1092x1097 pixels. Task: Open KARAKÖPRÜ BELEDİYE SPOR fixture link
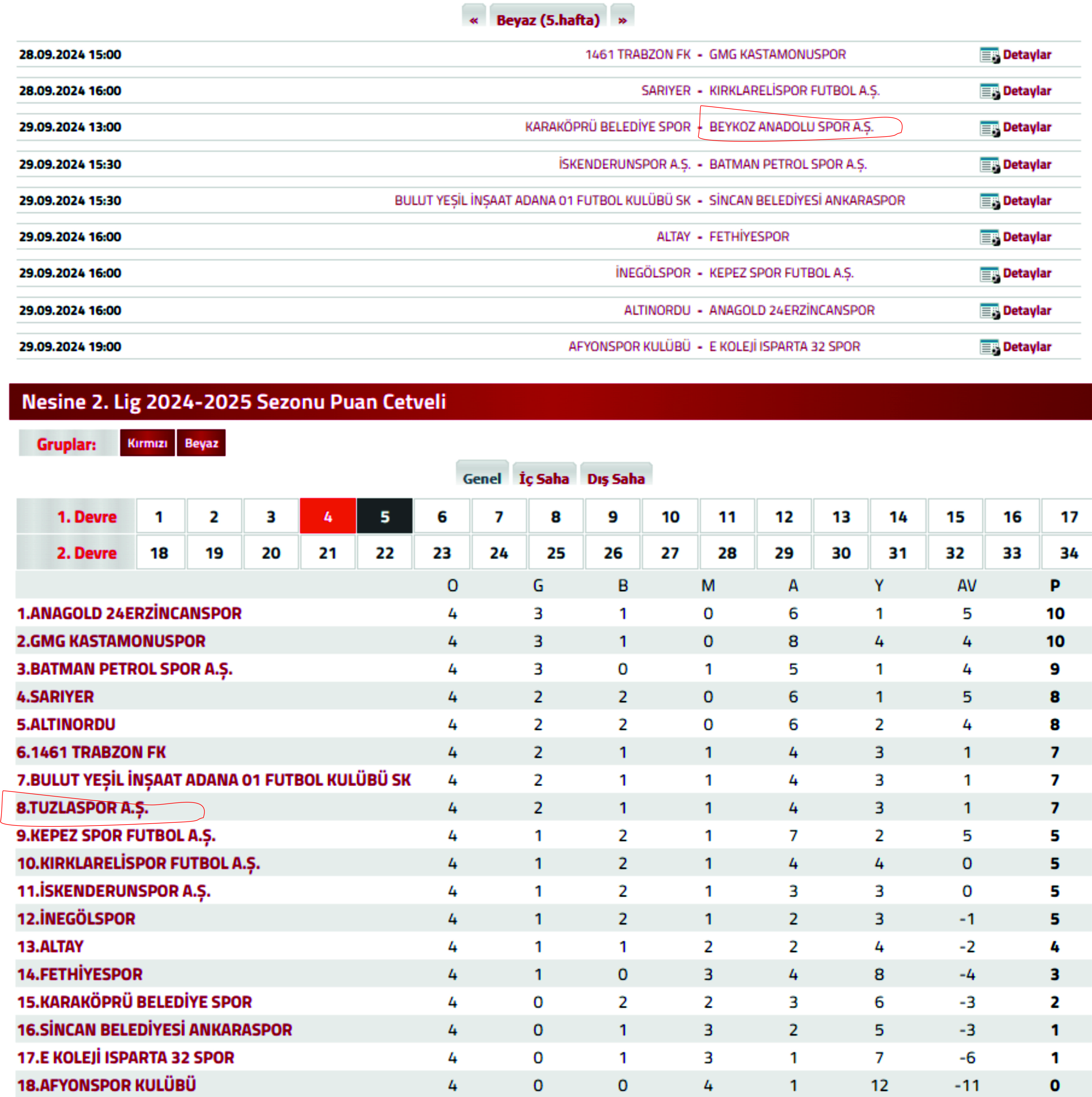[x=608, y=126]
